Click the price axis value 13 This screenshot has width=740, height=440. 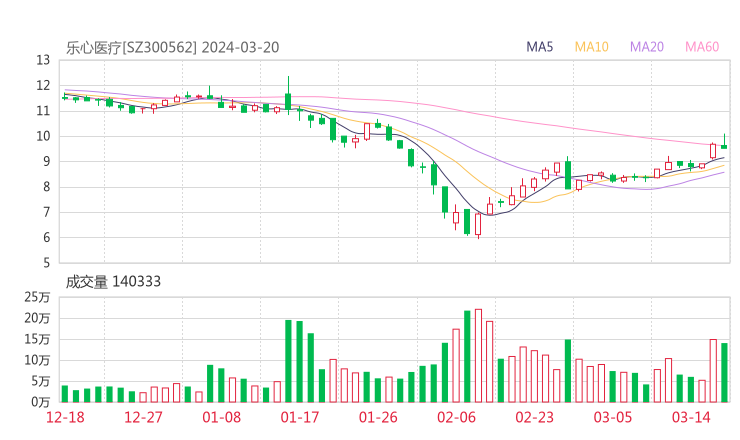click(x=43, y=60)
